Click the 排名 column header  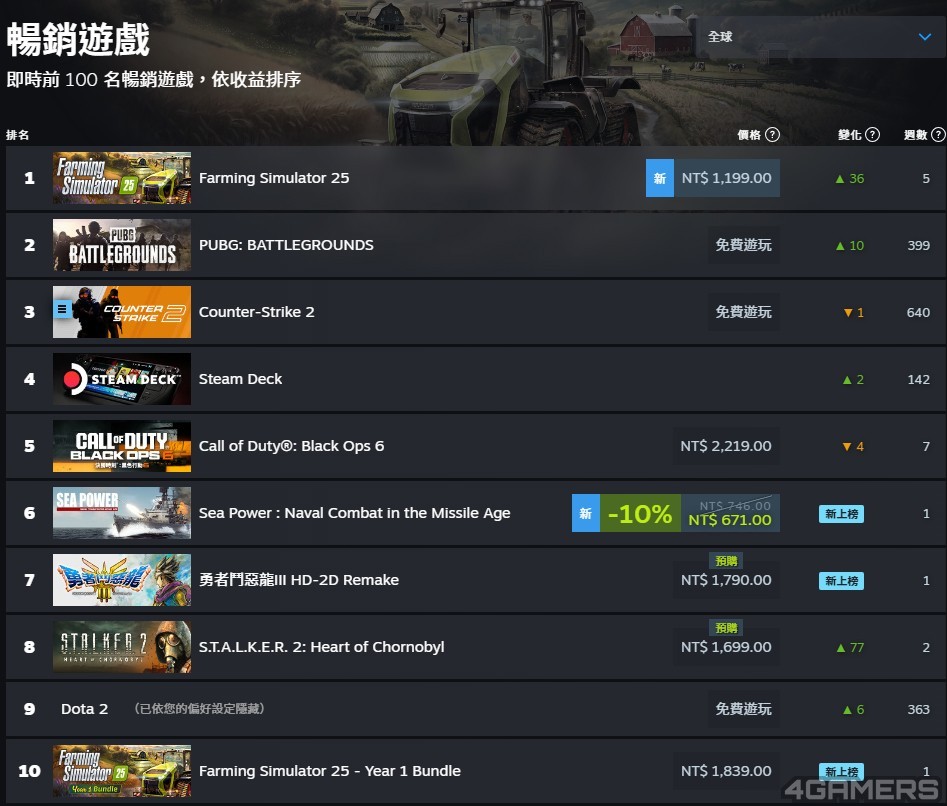pyautogui.click(x=18, y=135)
